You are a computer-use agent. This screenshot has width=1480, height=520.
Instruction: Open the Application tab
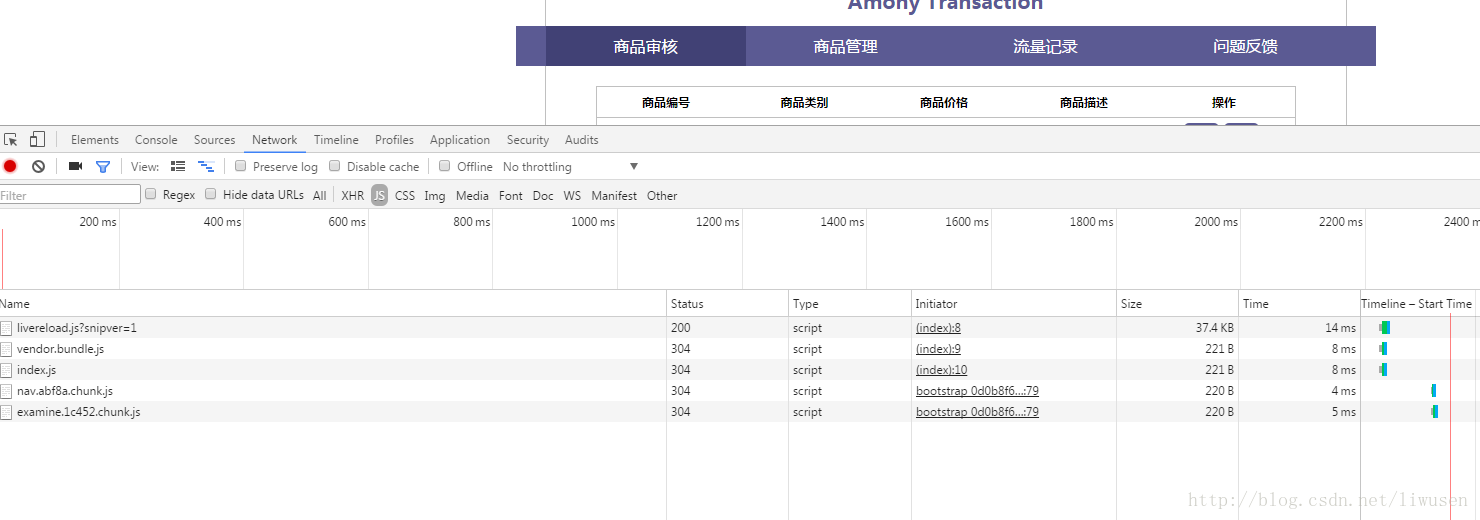[x=460, y=140]
